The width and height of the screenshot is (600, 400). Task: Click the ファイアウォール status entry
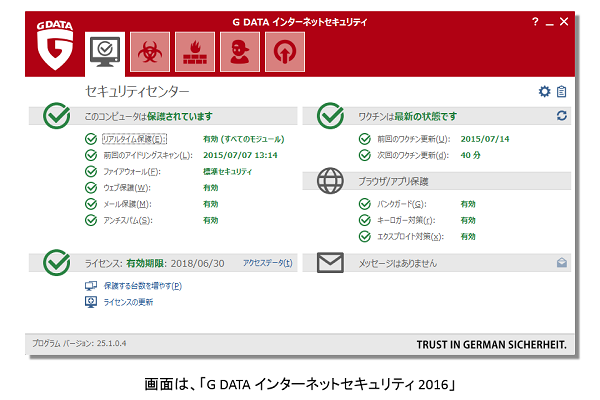click(131, 171)
